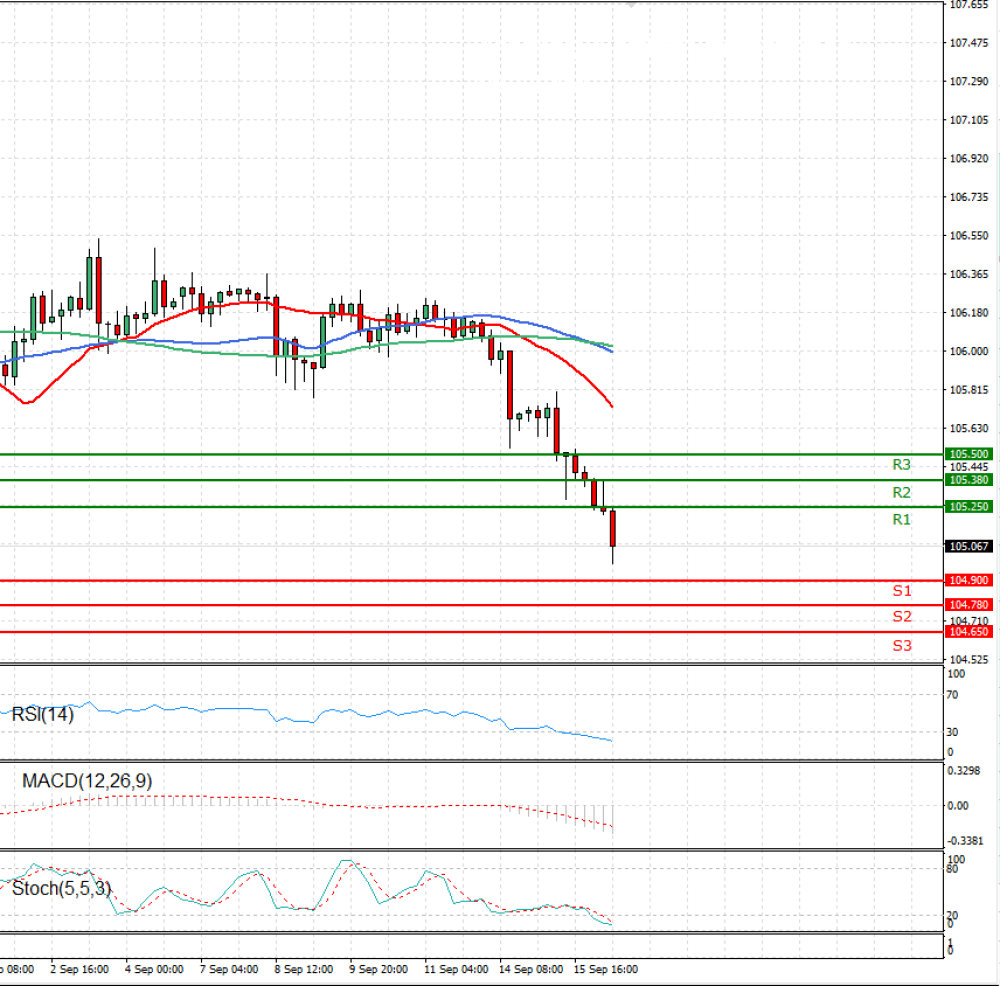The width and height of the screenshot is (1000, 986).
Task: Click the green 105.500 price tag
Action: point(968,454)
